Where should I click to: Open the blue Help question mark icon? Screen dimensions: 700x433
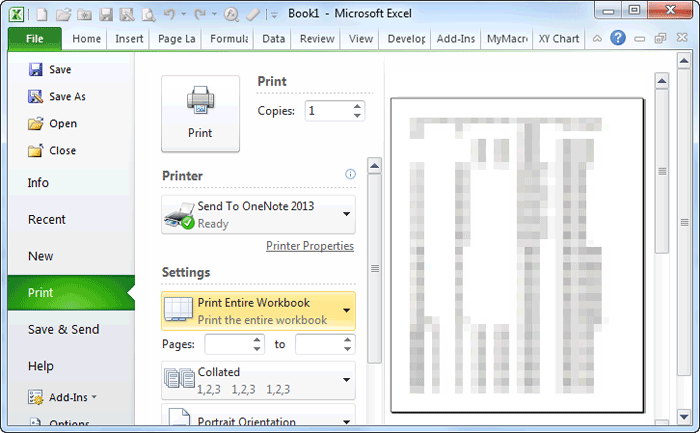pos(618,38)
